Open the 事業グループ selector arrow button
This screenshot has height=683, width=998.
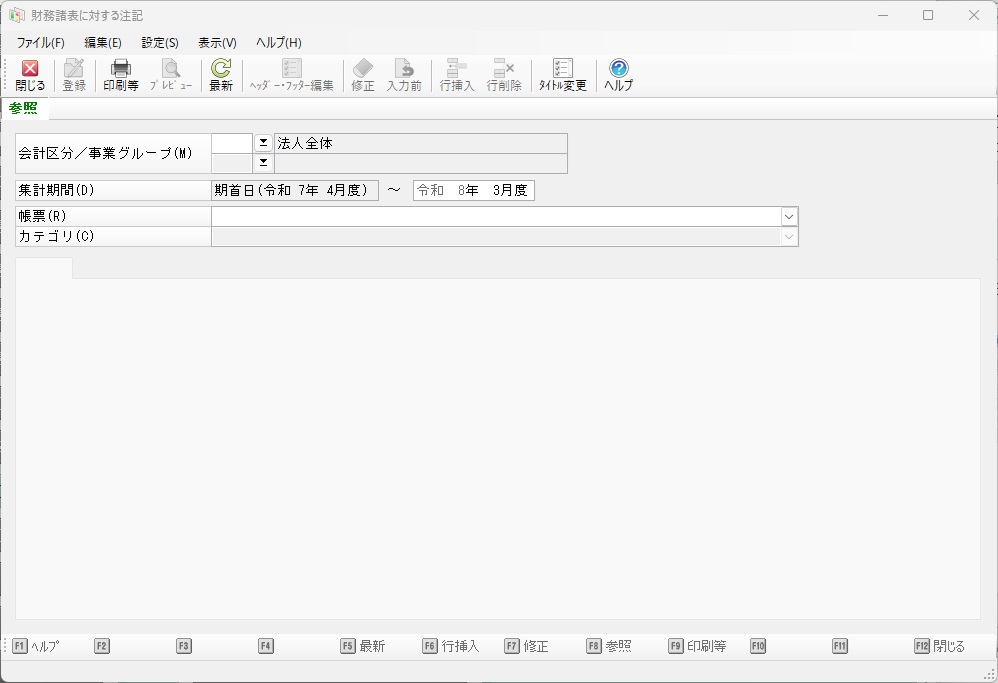pyautogui.click(x=263, y=162)
